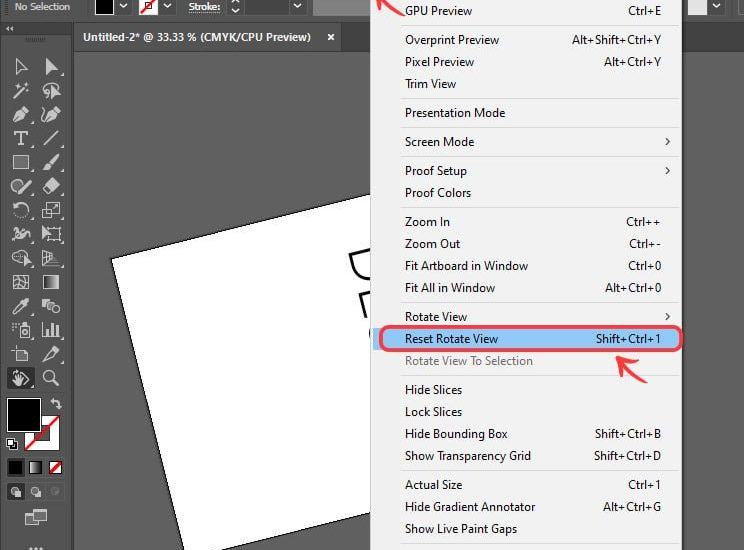Select the Free Transform tool
Image resolution: width=744 pixels, height=550 pixels.
coord(51,234)
